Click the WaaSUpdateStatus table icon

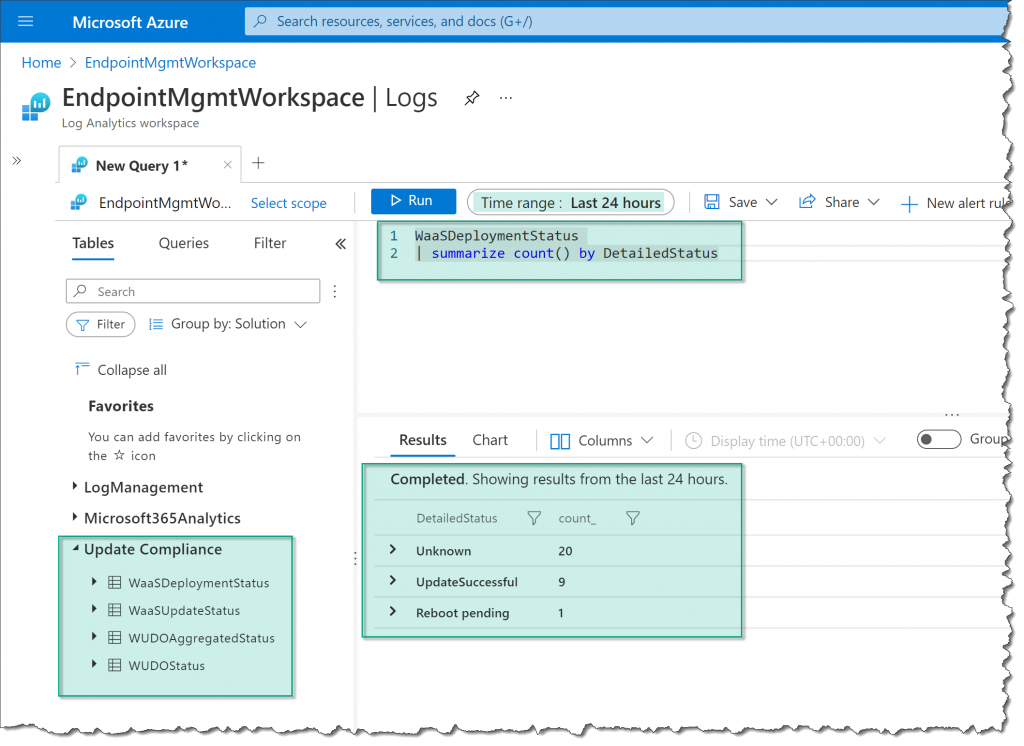click(x=114, y=610)
